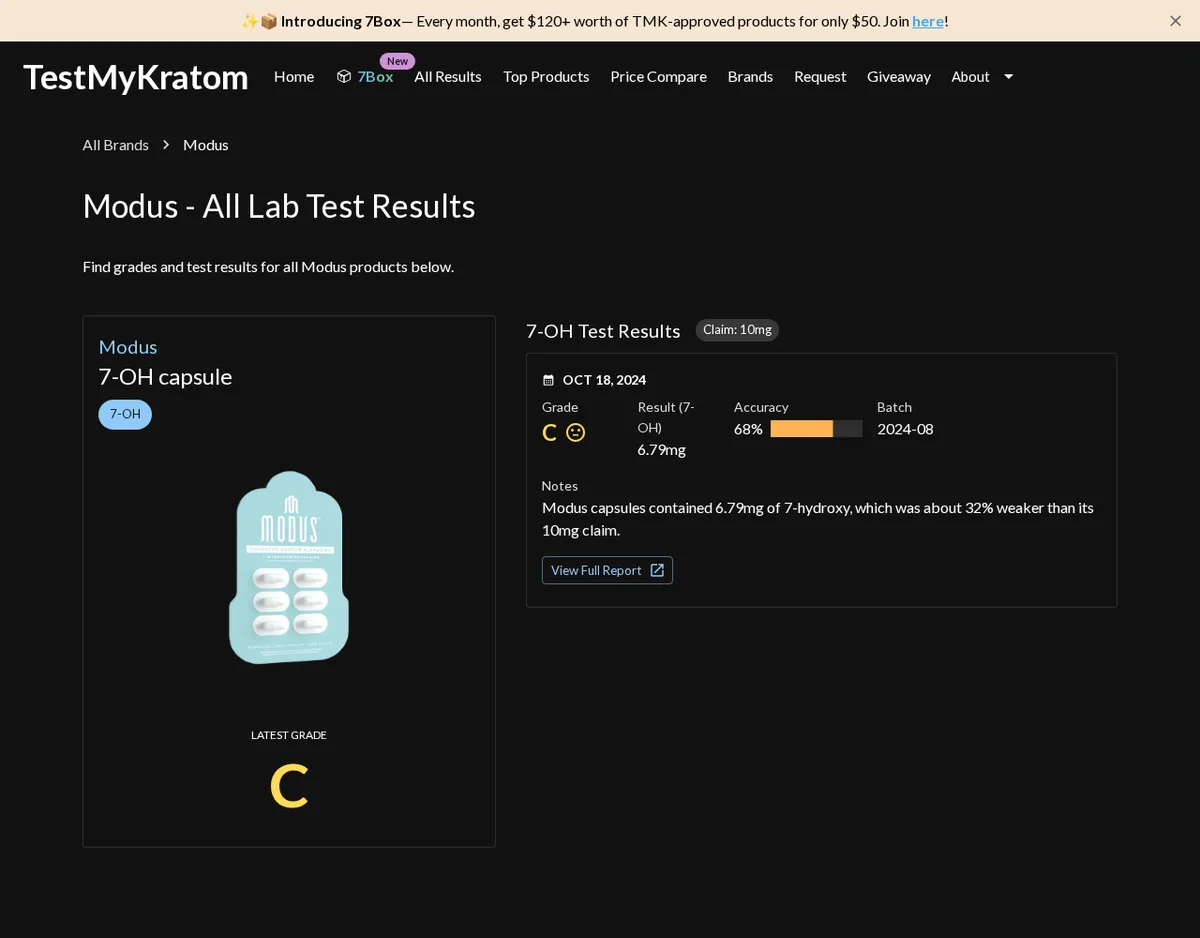Image resolution: width=1200 pixels, height=938 pixels.
Task: Click the 68% accuracy value
Action: pyautogui.click(x=748, y=429)
